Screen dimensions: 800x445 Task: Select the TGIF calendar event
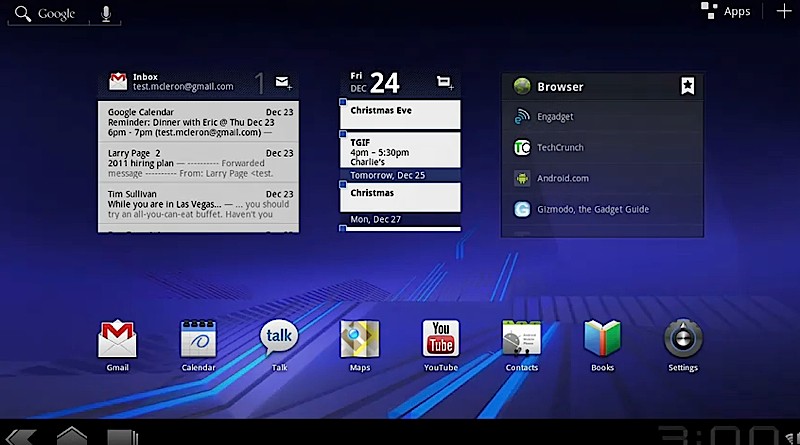400,149
